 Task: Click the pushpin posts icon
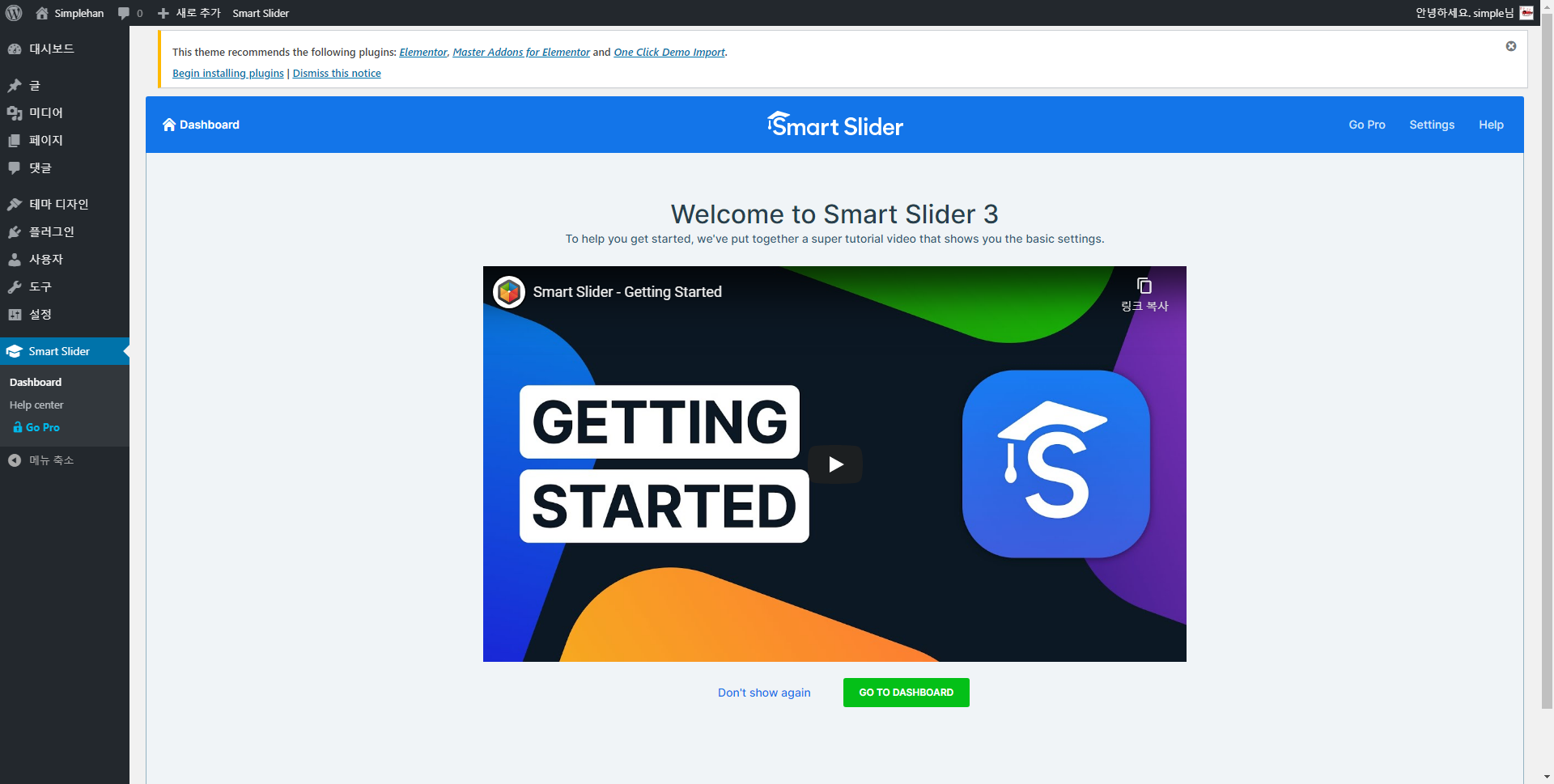click(x=15, y=85)
